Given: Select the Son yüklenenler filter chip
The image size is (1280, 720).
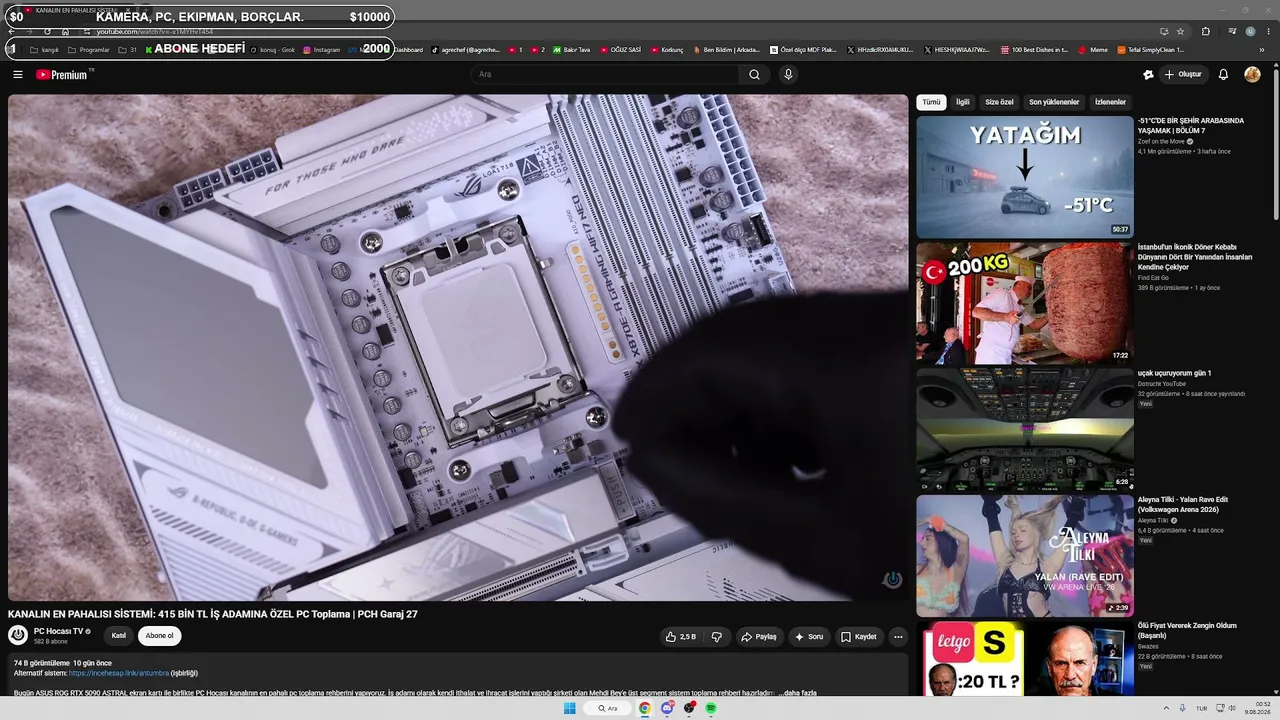Looking at the screenshot, I should (x=1054, y=102).
